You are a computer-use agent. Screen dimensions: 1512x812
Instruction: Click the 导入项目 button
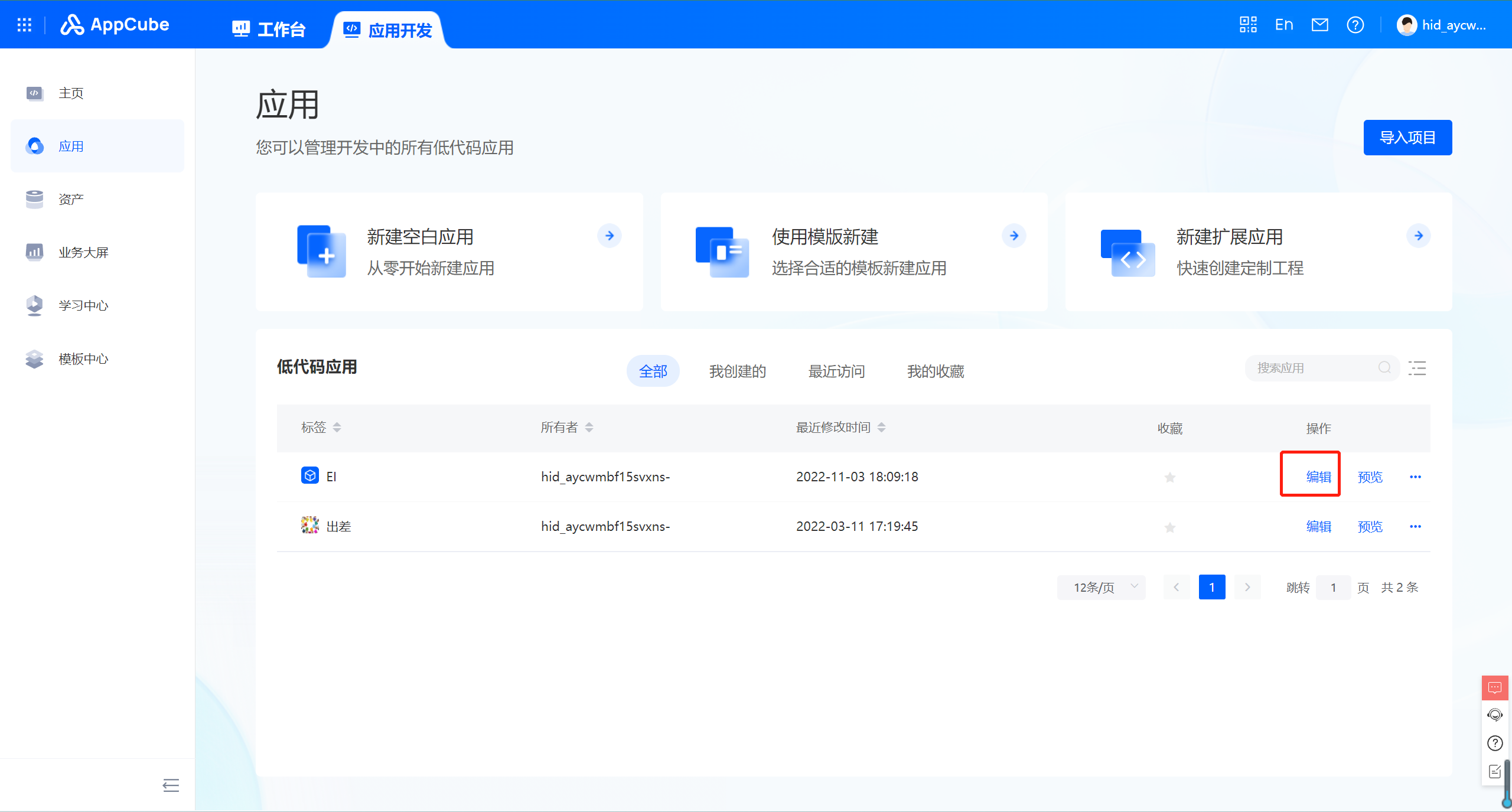(x=1407, y=137)
